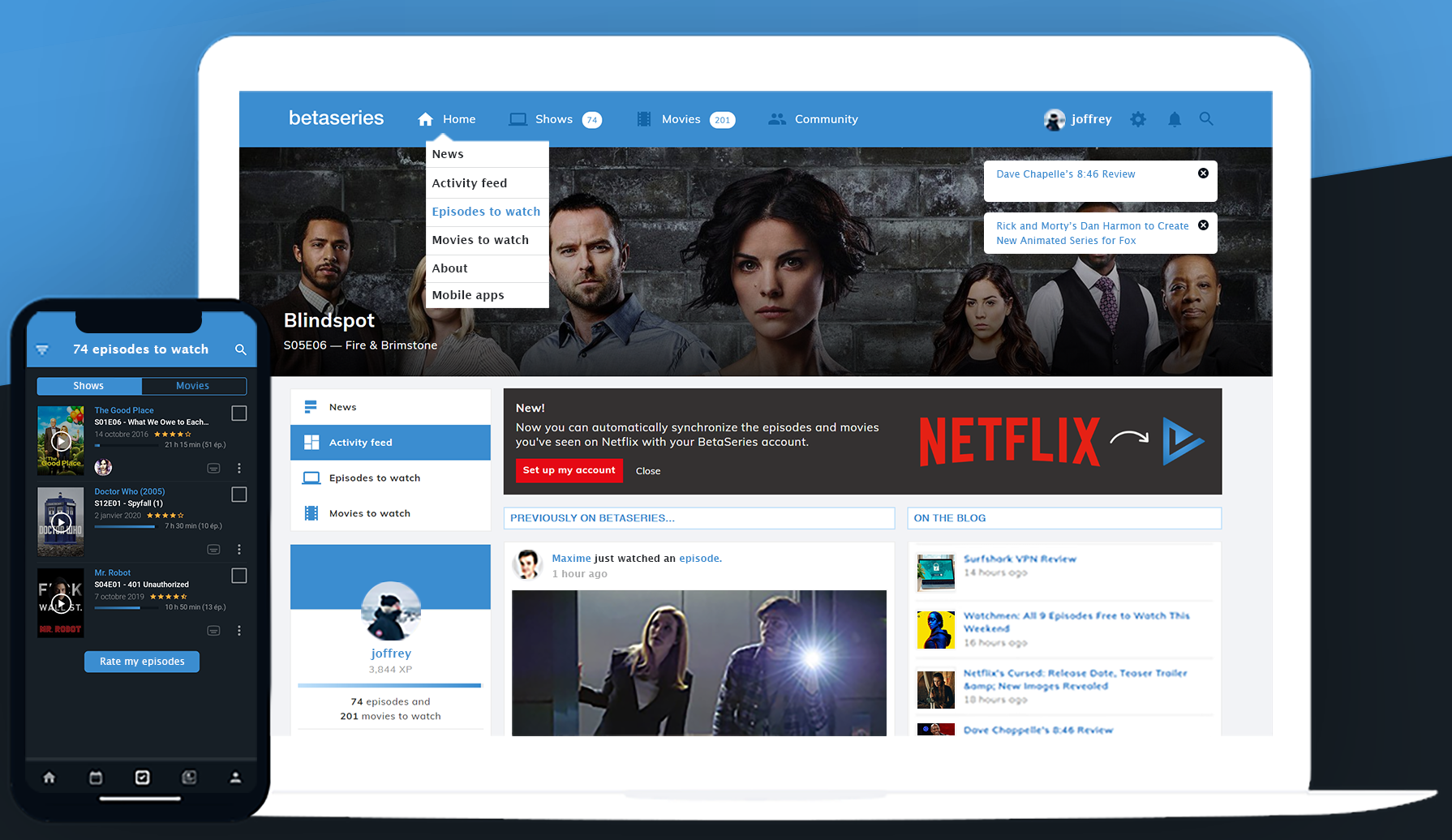Dismiss the Dave Chapelle review notification
Viewport: 1452px width, 840px height.
[x=1203, y=174]
